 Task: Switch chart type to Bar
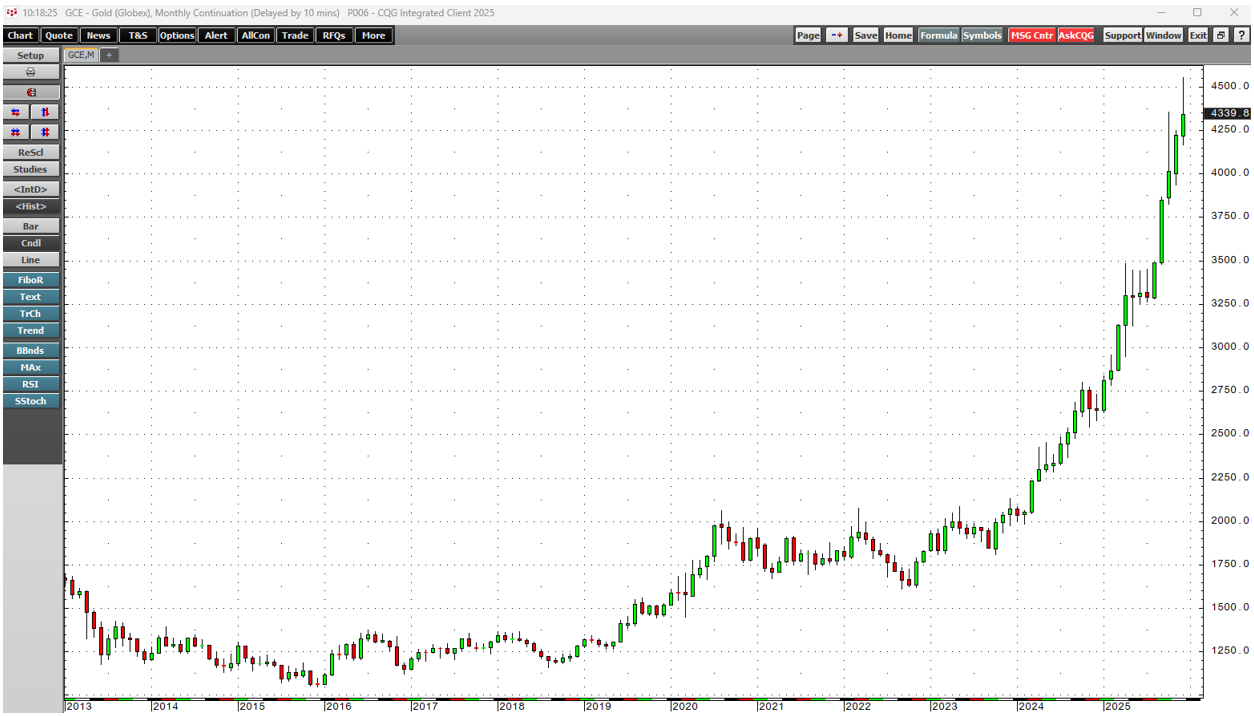[x=31, y=227]
